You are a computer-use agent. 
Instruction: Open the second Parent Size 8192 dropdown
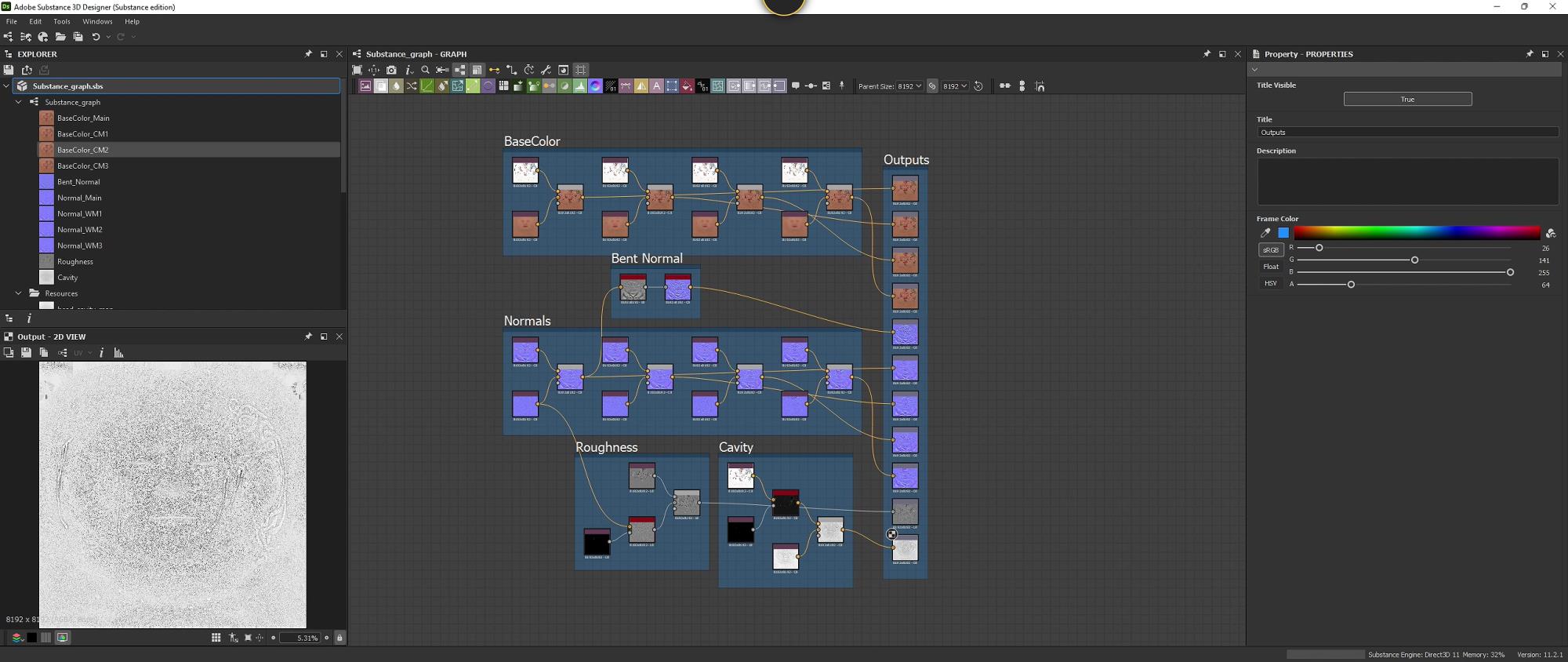coord(955,86)
